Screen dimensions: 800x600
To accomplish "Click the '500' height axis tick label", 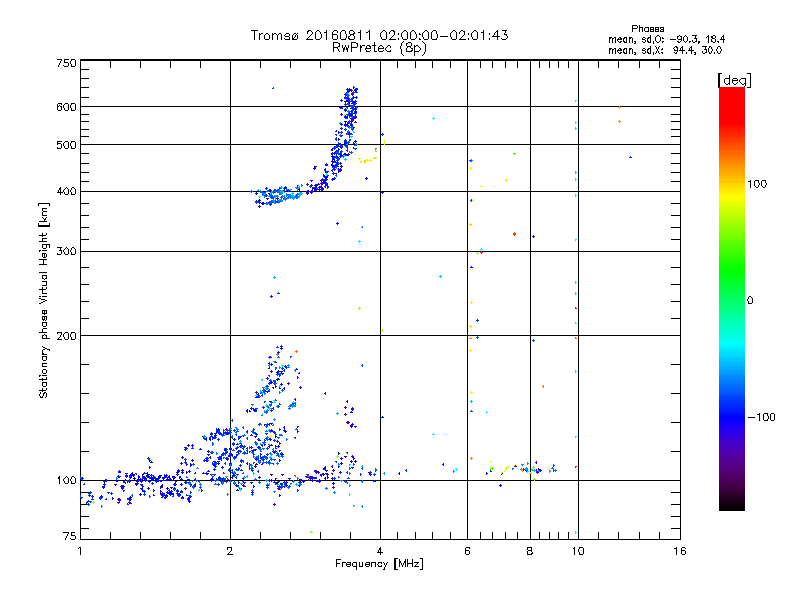I will (66, 145).
